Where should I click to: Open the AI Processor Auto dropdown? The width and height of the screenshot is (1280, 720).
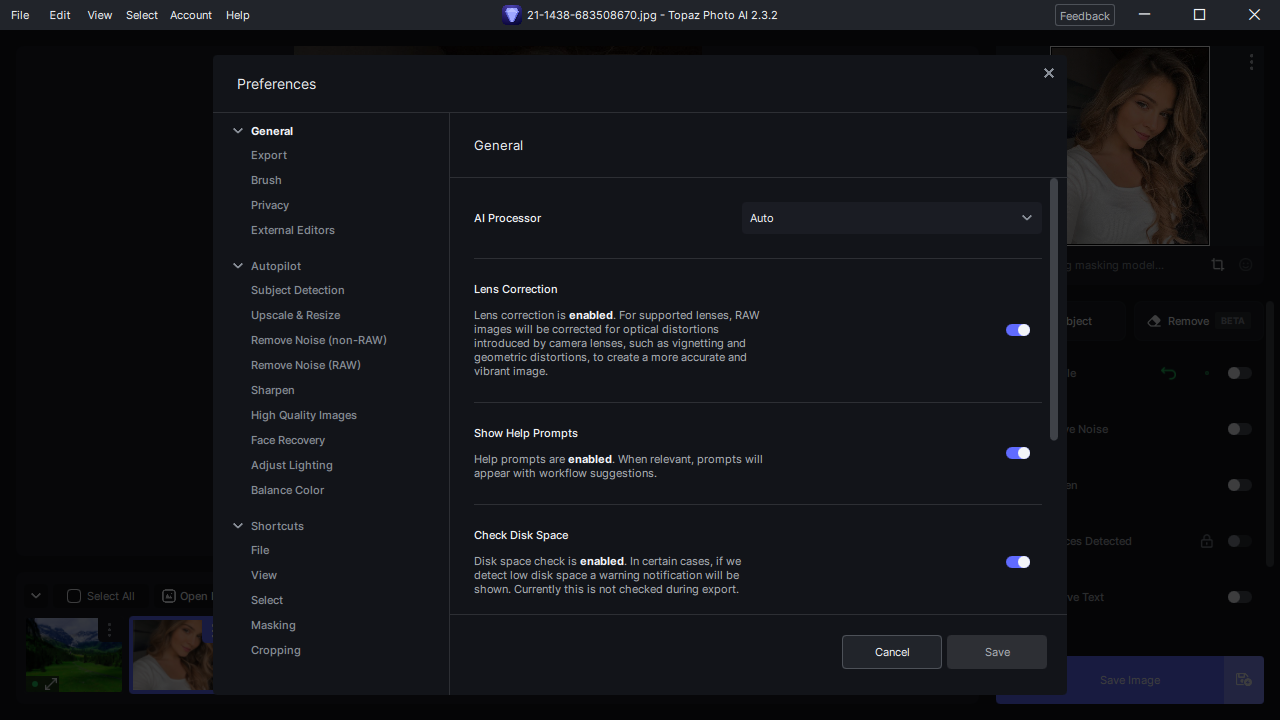coord(892,218)
